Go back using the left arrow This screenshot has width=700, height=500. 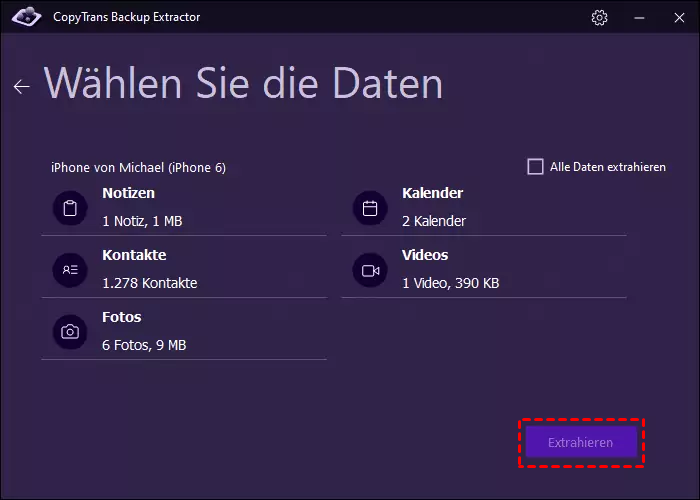[21, 87]
